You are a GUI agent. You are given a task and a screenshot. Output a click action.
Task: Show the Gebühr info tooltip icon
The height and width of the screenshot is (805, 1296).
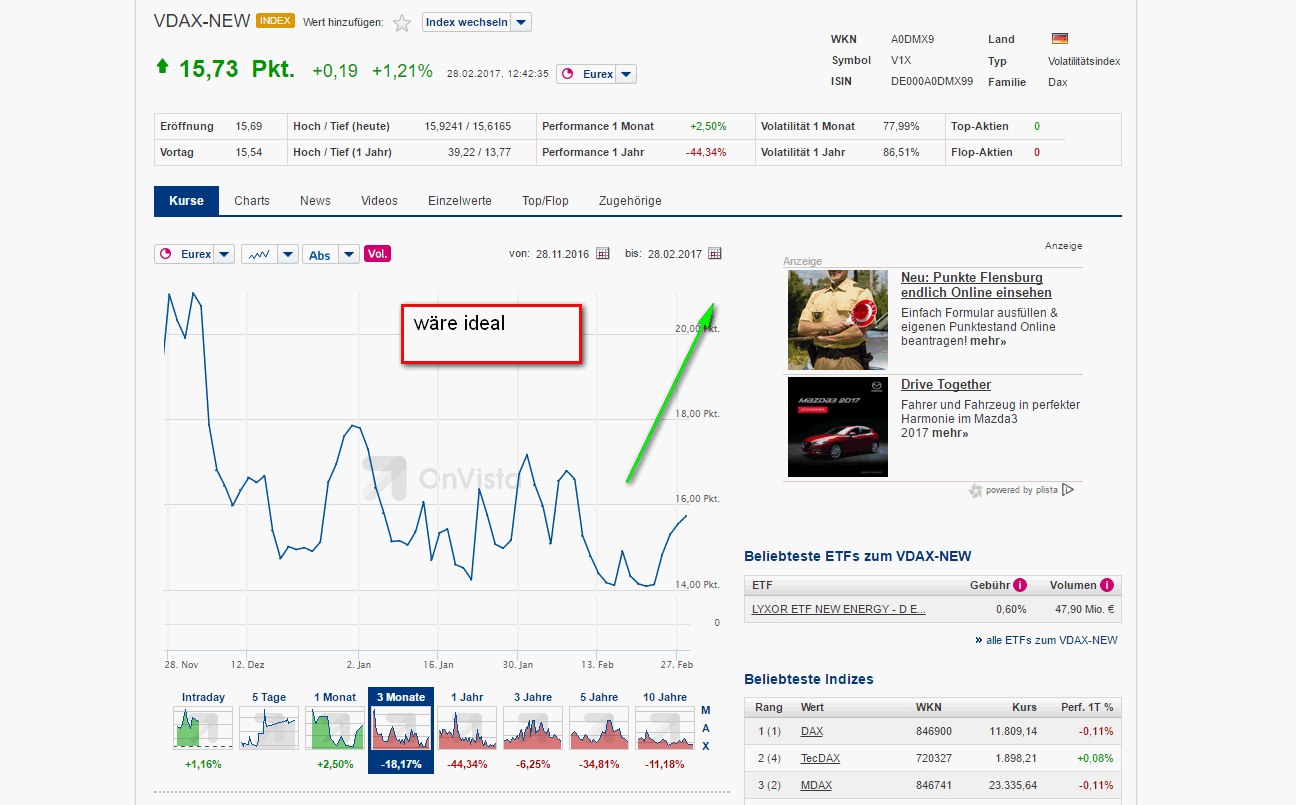coord(1020,585)
